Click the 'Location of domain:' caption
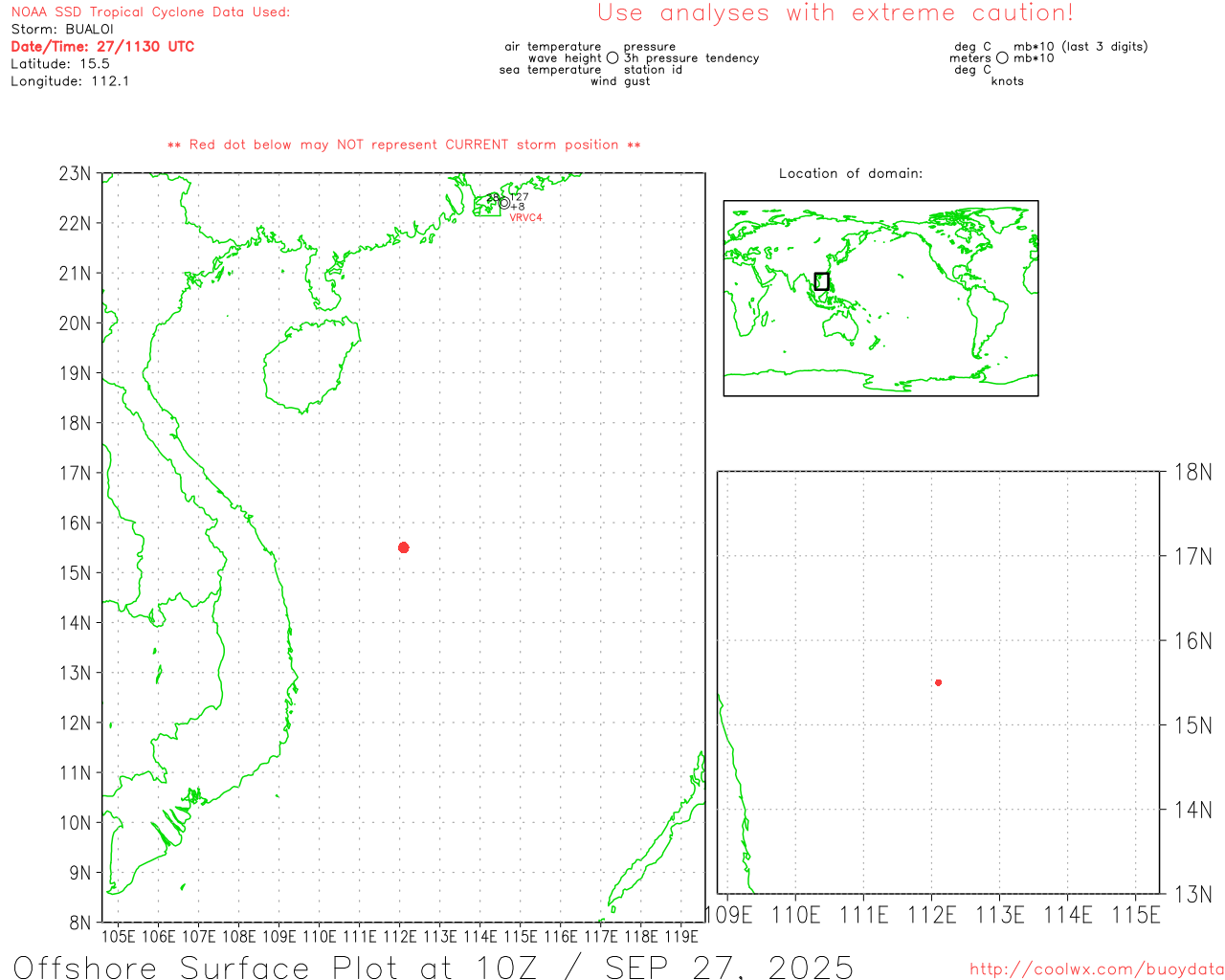Image resolution: width=1225 pixels, height=980 pixels. tap(850, 173)
